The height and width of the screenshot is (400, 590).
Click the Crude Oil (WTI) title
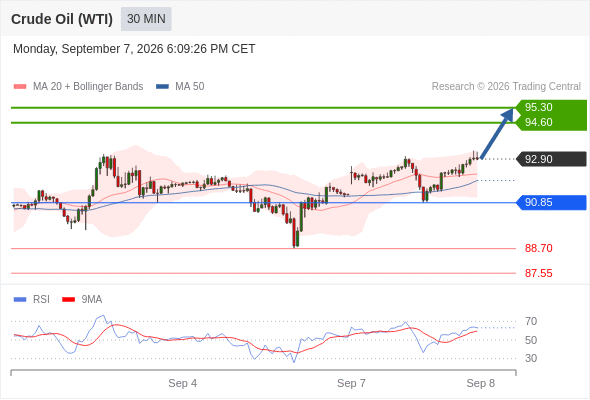62,19
